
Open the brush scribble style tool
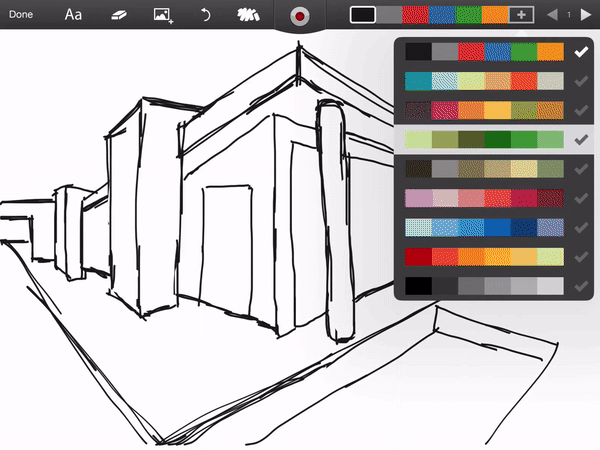[248, 15]
